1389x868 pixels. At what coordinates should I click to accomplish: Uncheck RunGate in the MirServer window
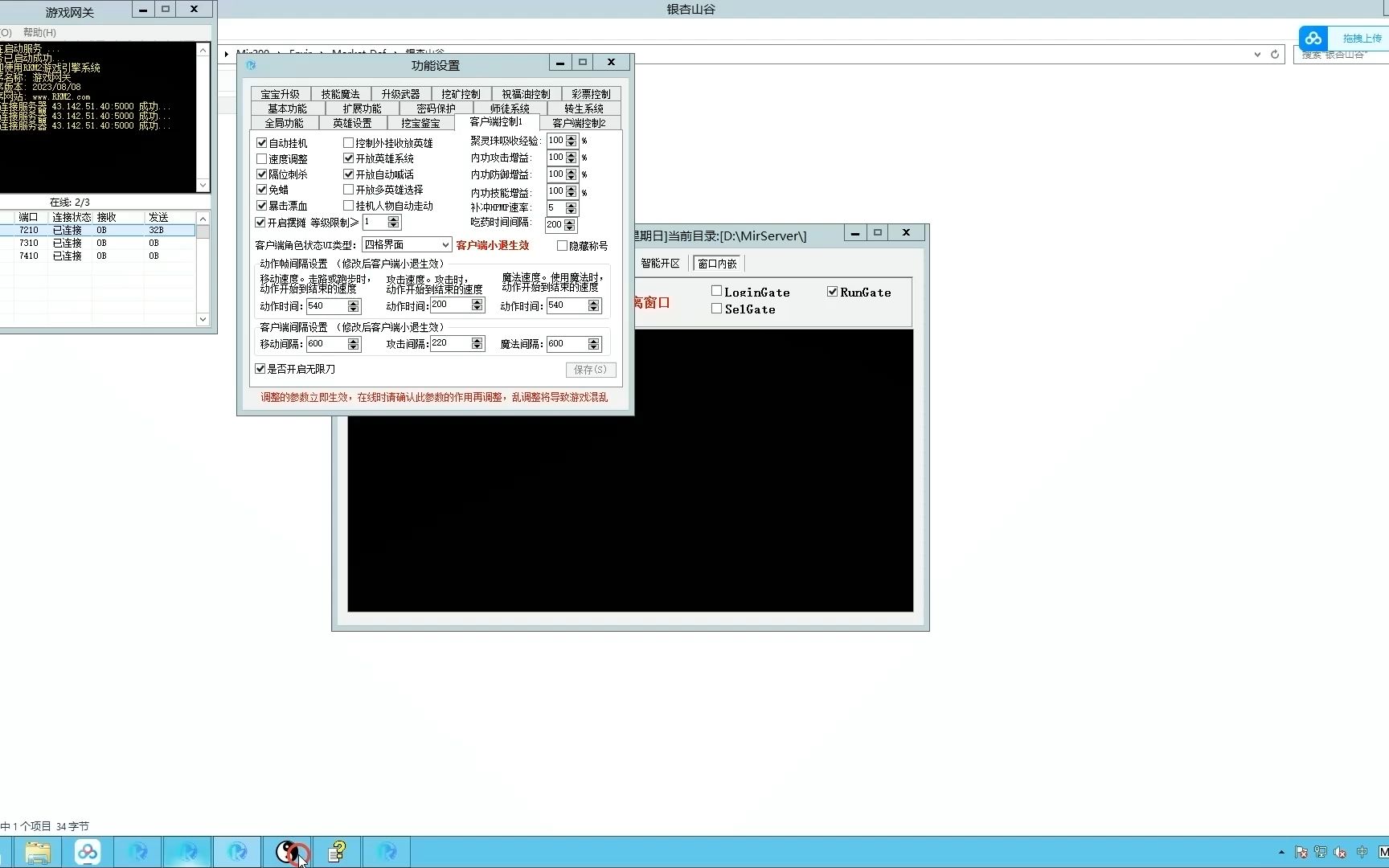(832, 292)
